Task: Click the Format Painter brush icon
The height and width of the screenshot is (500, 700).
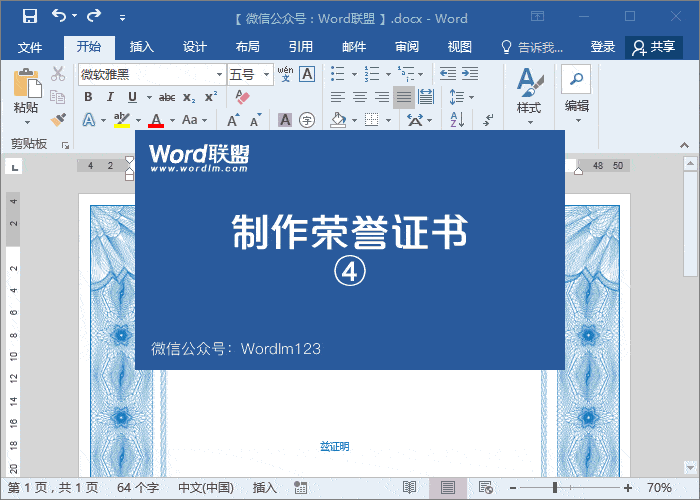Action: pos(58,119)
